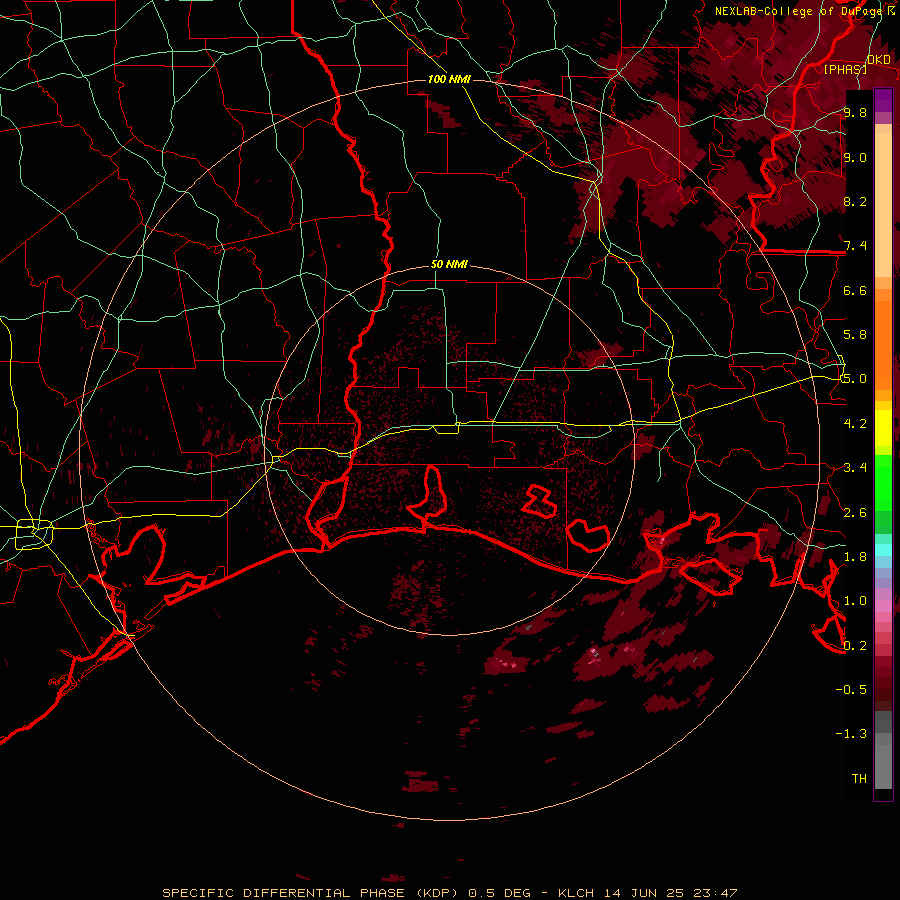Pick the orange band in color bar

pyautogui.click(x=883, y=344)
